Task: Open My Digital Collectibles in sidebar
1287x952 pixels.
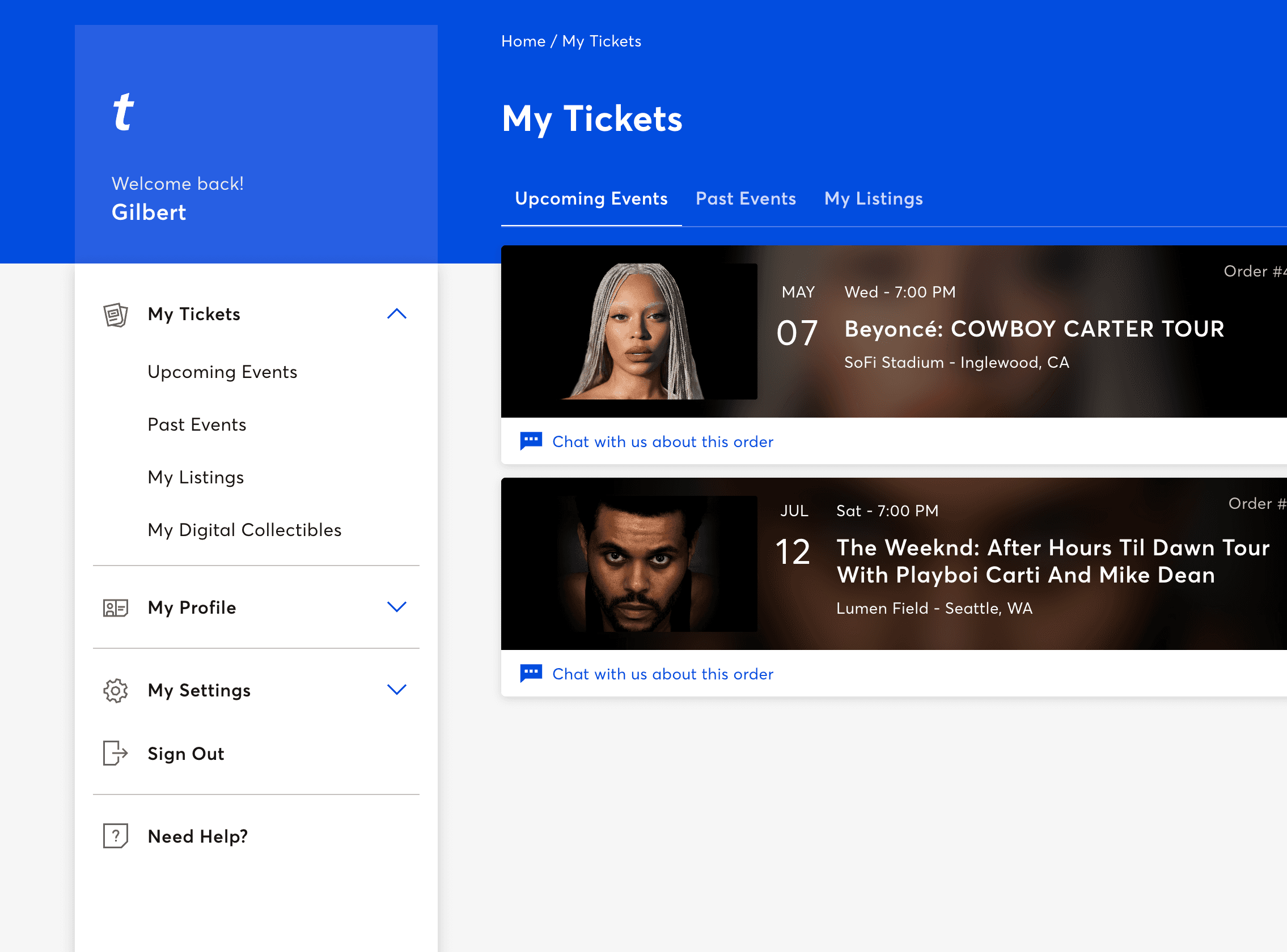Action: [x=244, y=530]
